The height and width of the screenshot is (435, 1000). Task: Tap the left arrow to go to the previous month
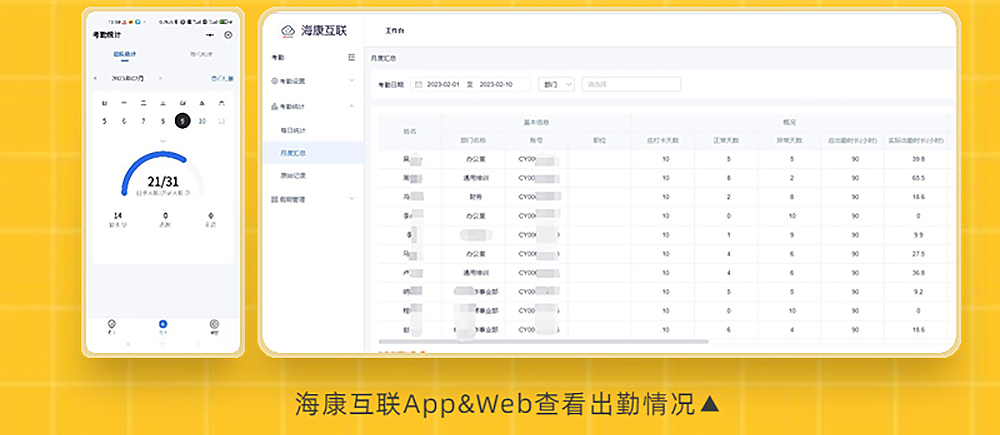click(96, 78)
